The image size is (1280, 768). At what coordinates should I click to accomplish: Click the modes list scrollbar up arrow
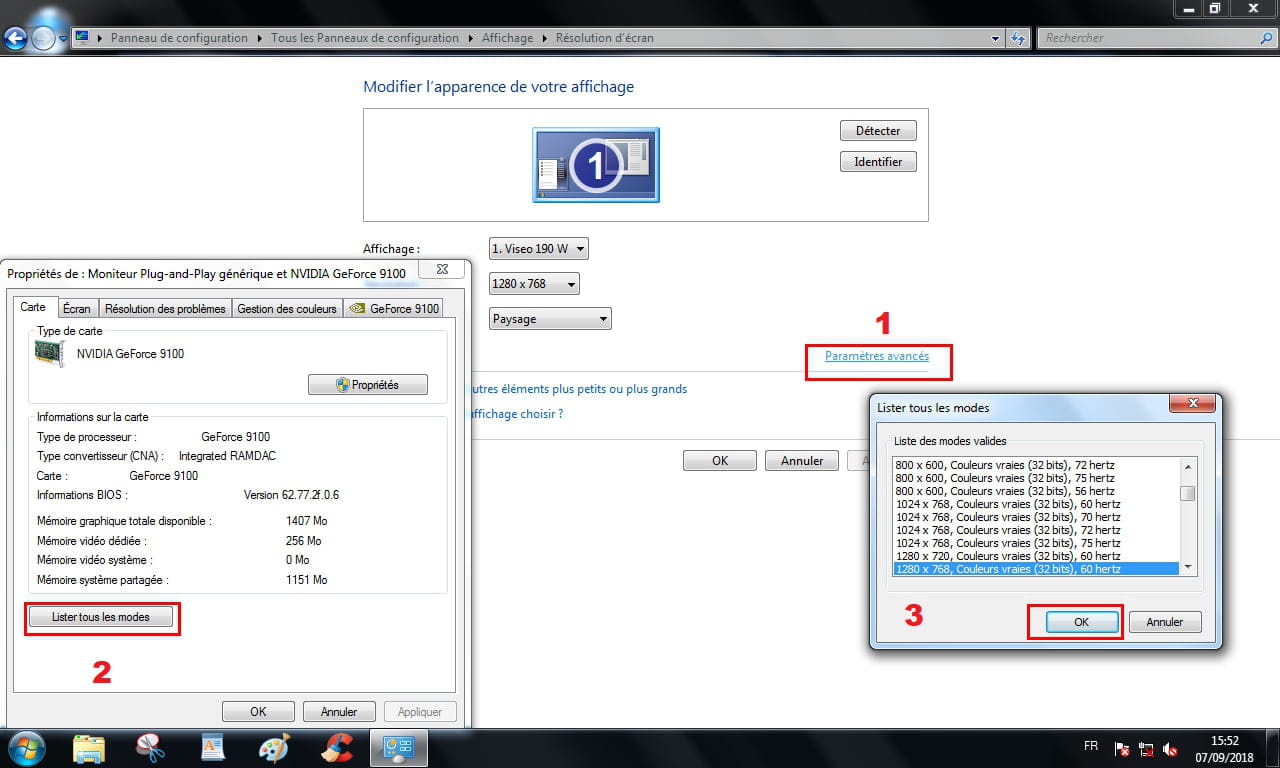tap(1188, 466)
